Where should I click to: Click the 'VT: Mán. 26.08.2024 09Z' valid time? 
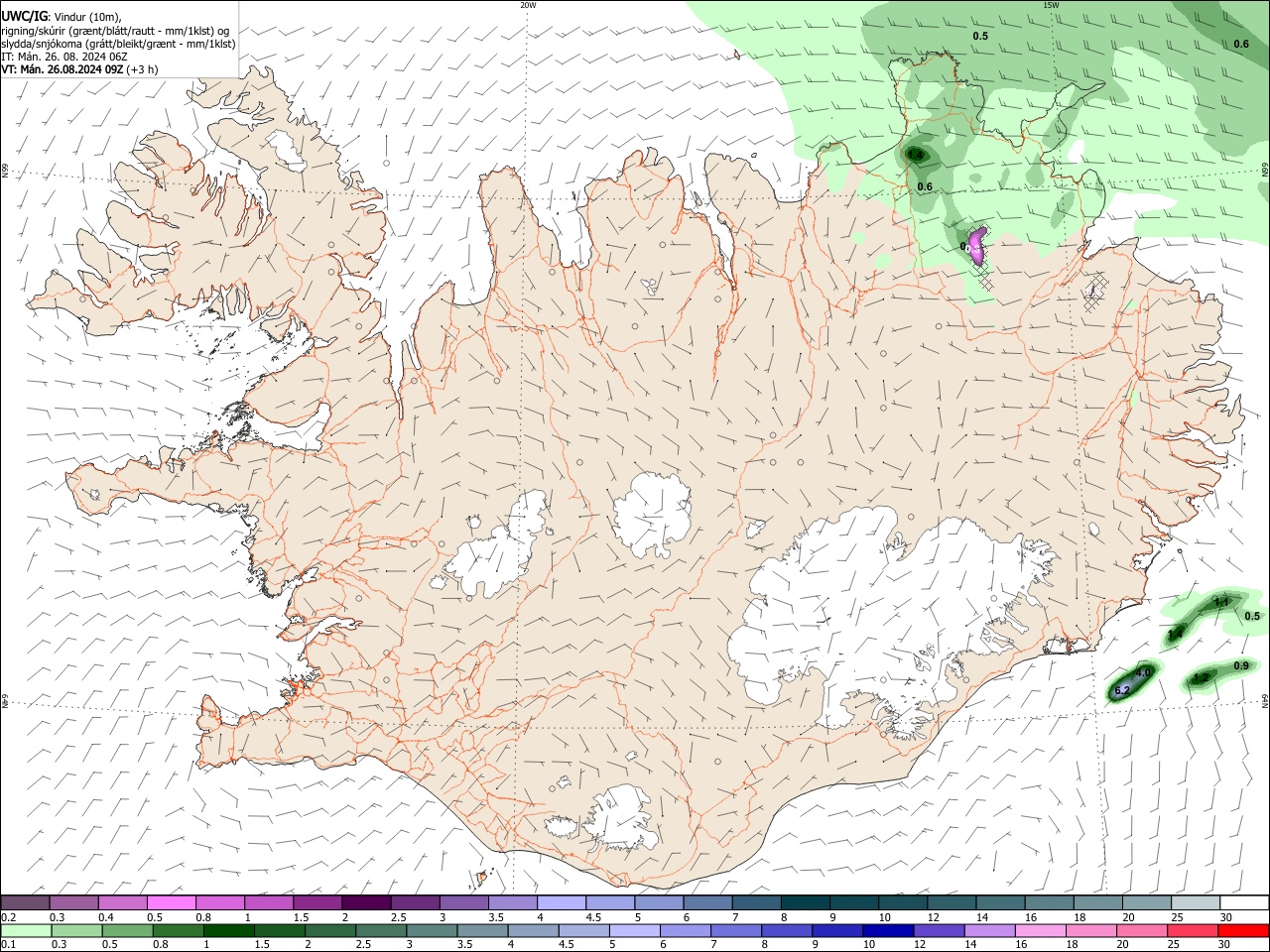tap(62, 69)
